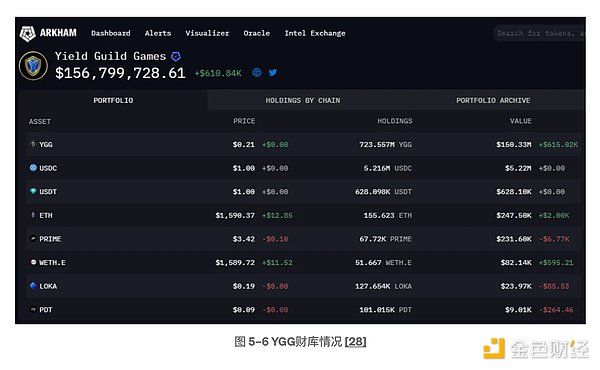Open the LOKA asset name

click(48, 286)
